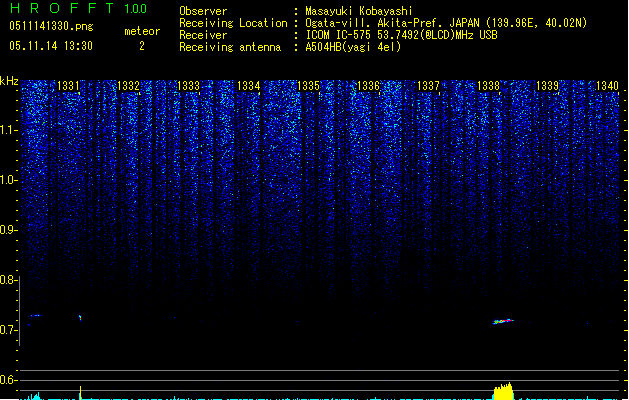
Task: Click the observer name Masayuki Kobayashi
Action: (359, 11)
